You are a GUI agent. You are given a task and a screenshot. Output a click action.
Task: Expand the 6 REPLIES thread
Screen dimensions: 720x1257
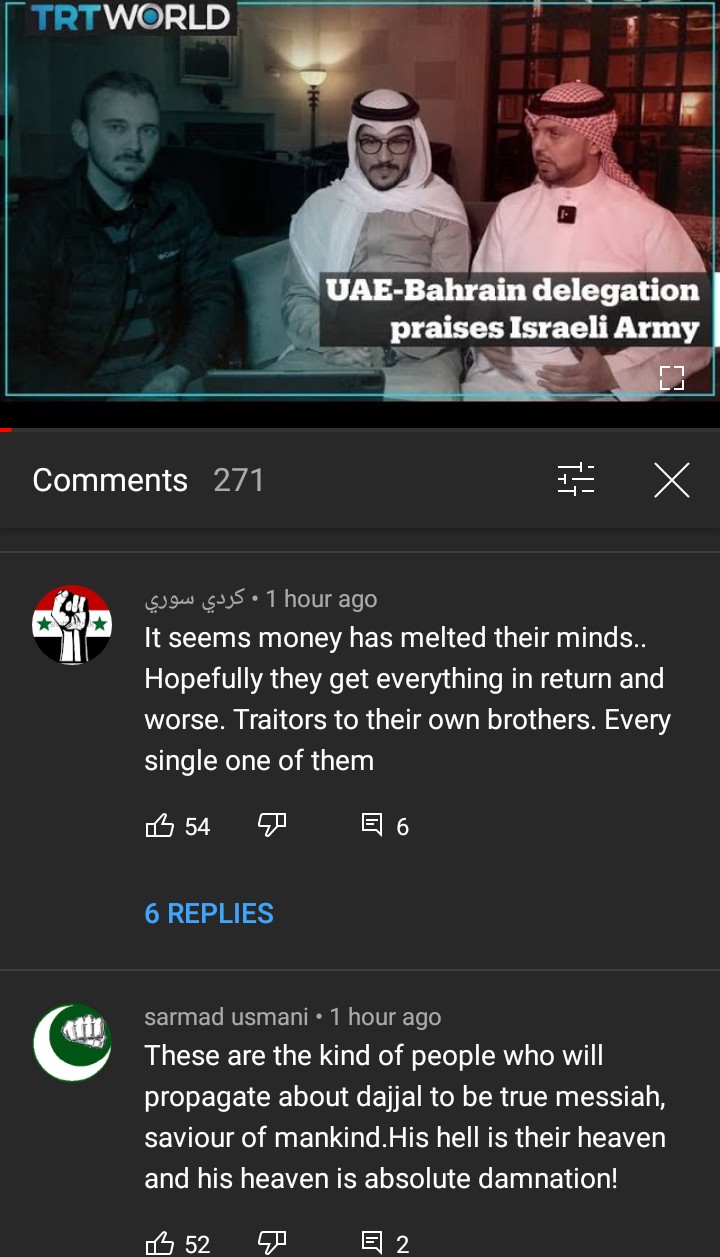coord(209,913)
